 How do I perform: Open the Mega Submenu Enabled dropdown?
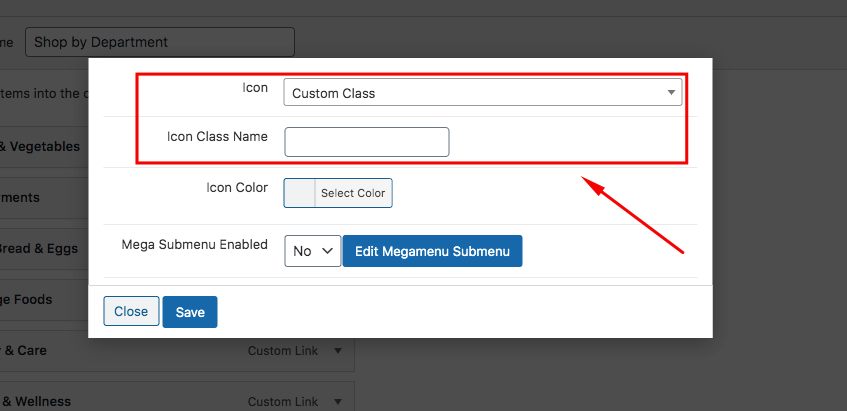(313, 251)
